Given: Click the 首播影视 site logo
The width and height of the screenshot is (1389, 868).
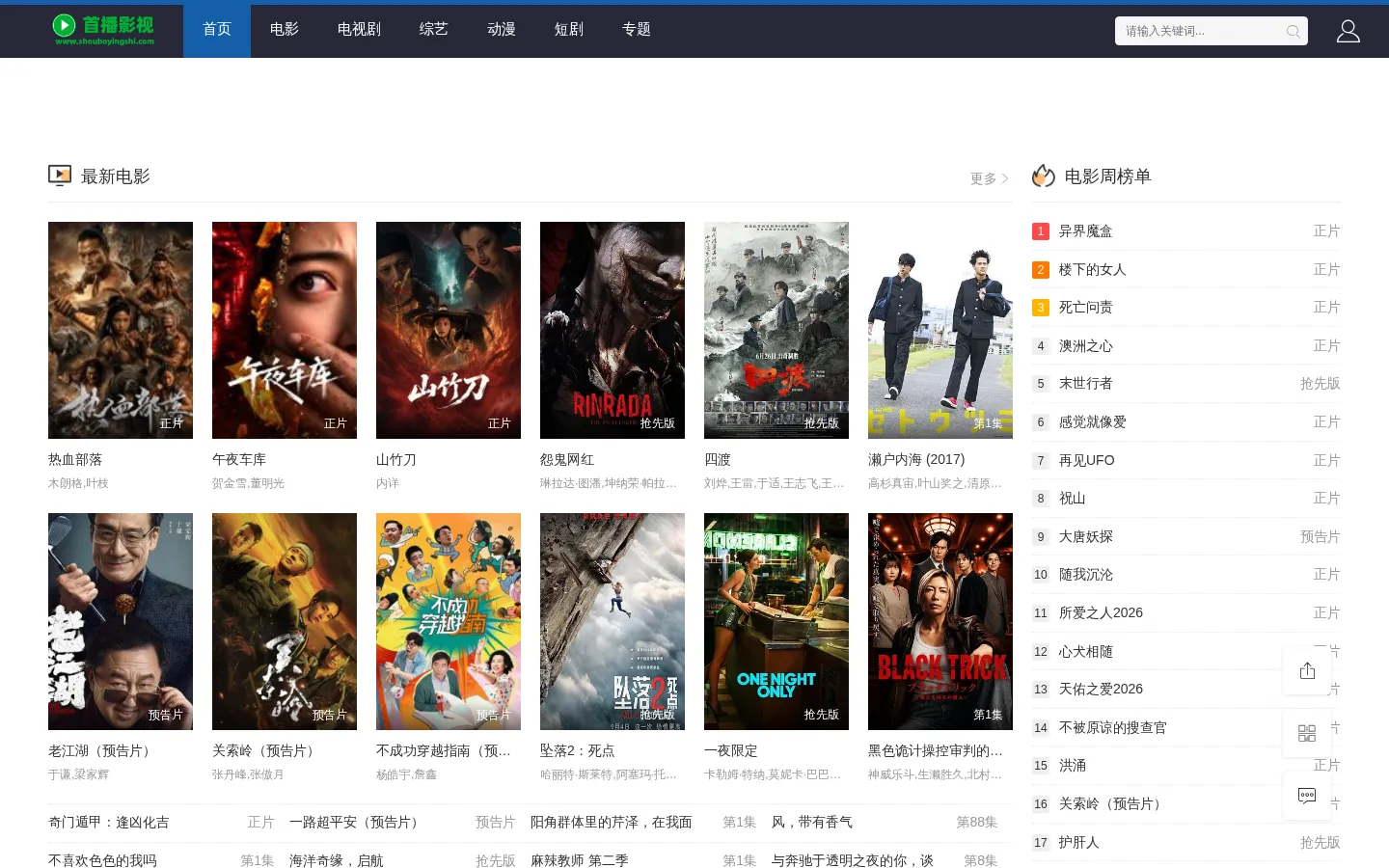Looking at the screenshot, I should pyautogui.click(x=103, y=30).
